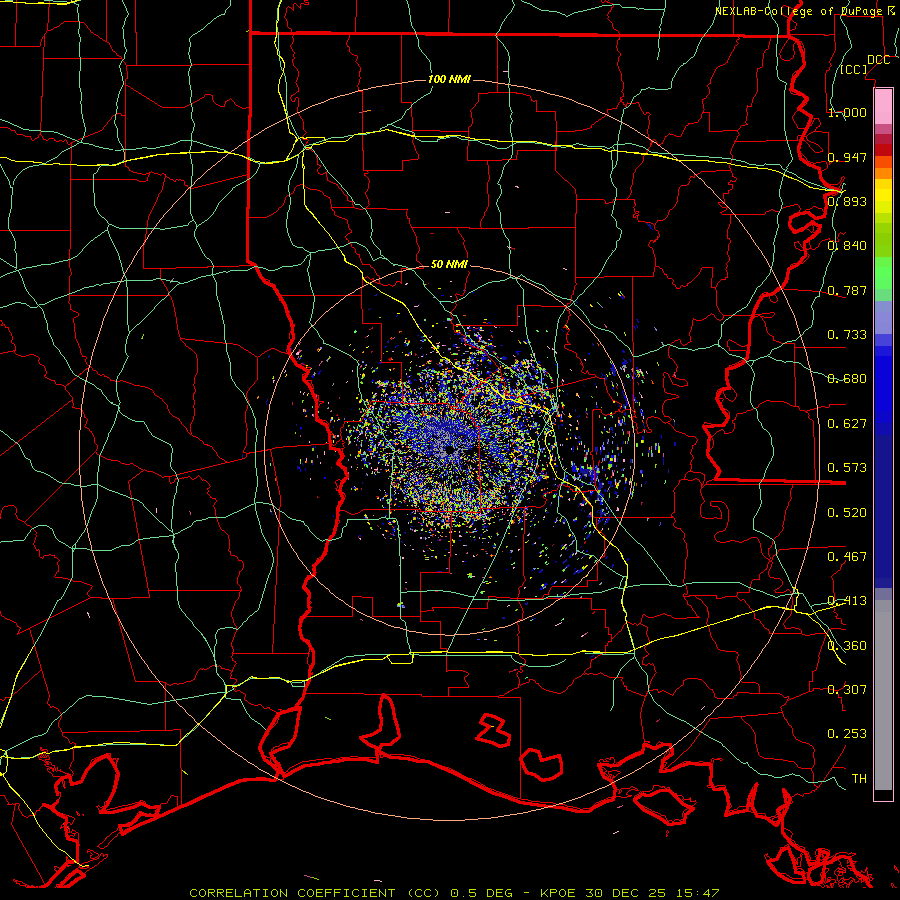This screenshot has width=900, height=900.
Task: Select the 0.947 value on the color scale
Action: pos(847,157)
